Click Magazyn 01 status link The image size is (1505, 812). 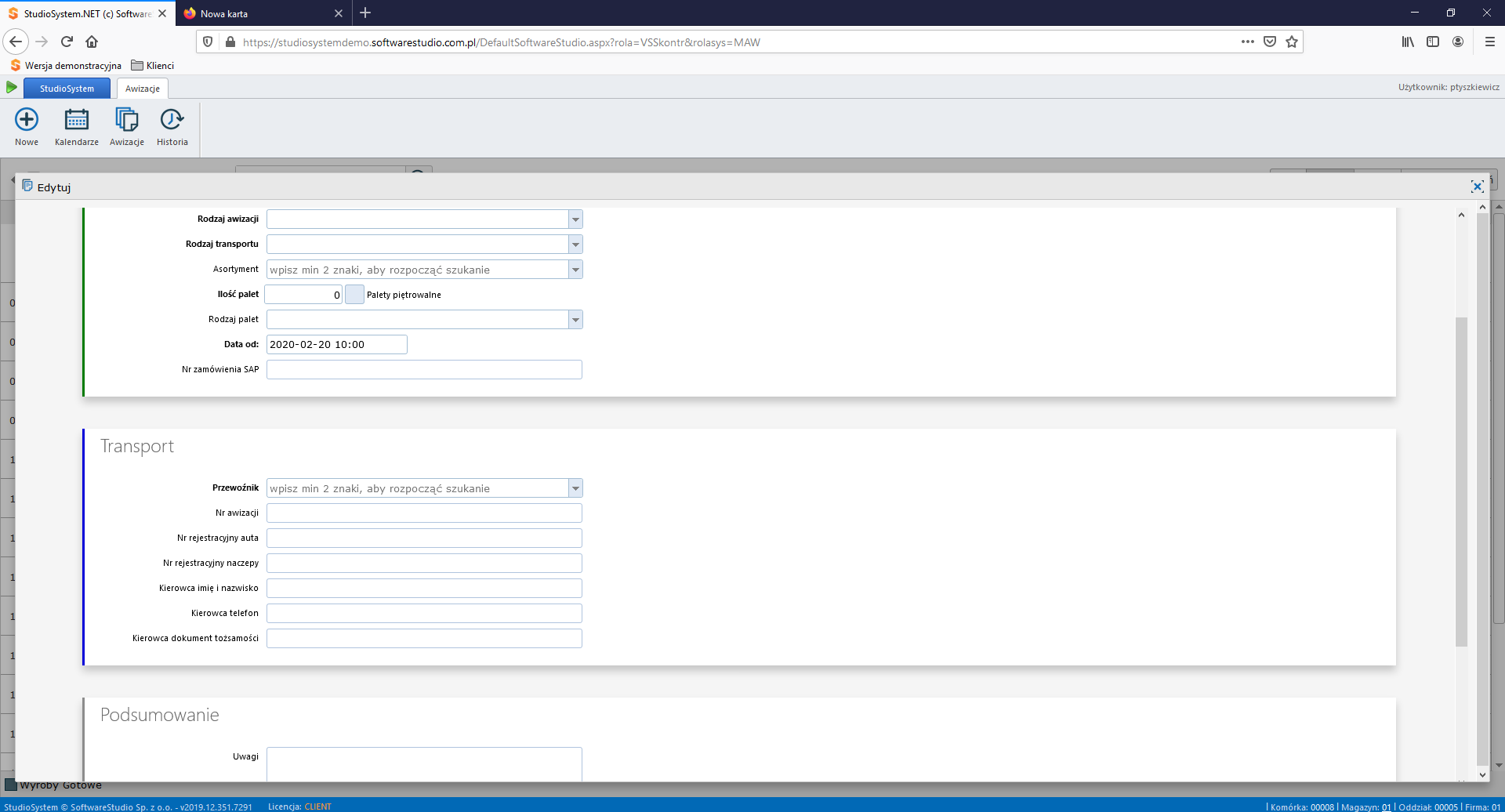(1386, 807)
